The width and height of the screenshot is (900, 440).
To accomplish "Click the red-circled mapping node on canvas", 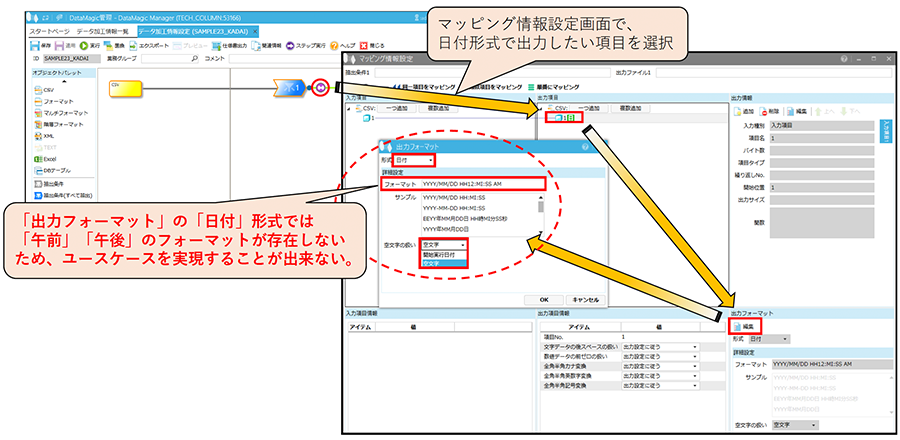I will coord(319,87).
